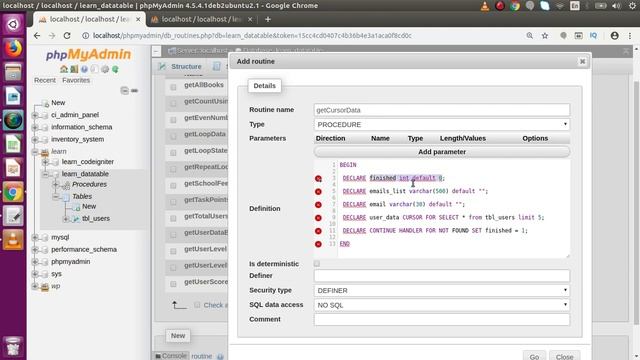The height and width of the screenshot is (360, 640).
Task: Click the link-with-main-panel chain icon
Action: click(134, 90)
